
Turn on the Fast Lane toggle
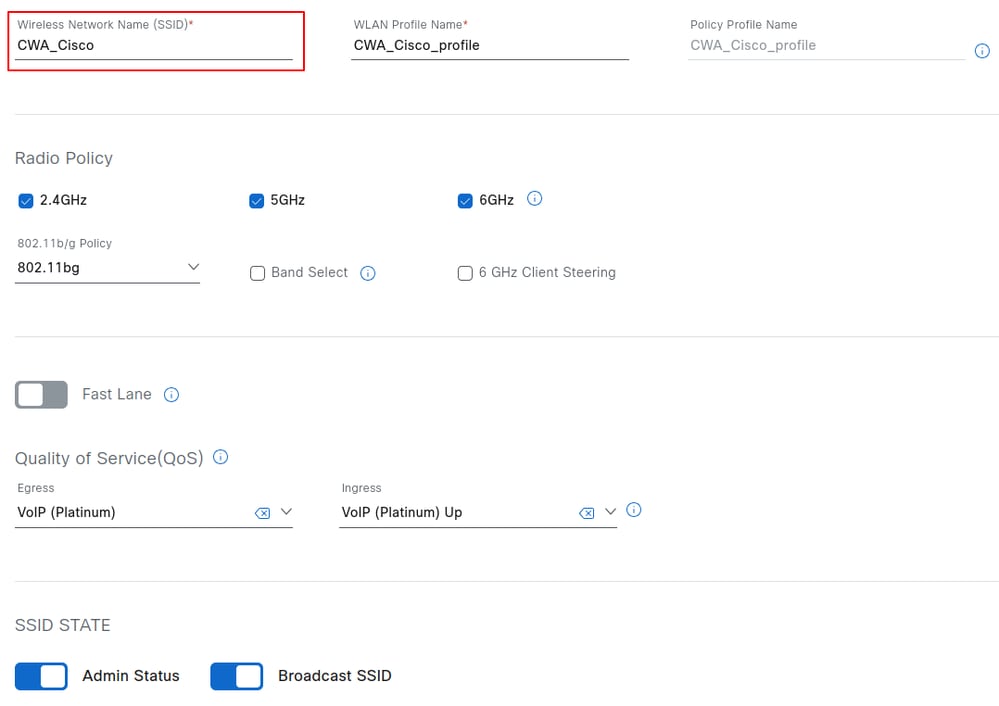pos(41,395)
